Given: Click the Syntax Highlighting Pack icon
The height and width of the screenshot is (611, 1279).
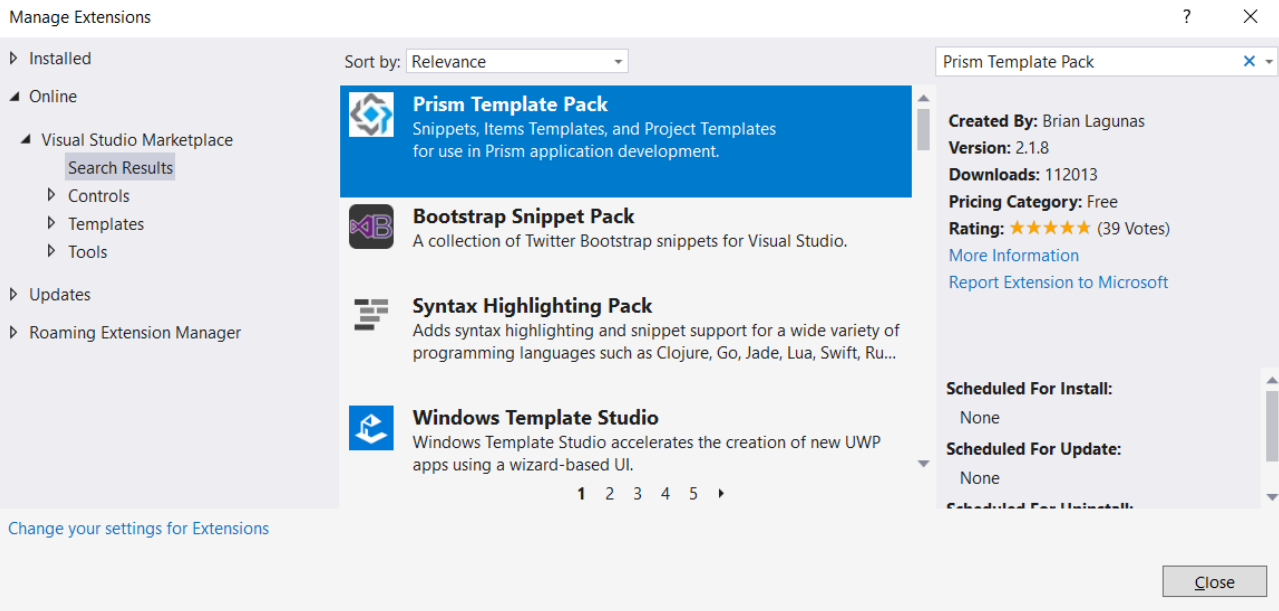Looking at the screenshot, I should tap(371, 316).
